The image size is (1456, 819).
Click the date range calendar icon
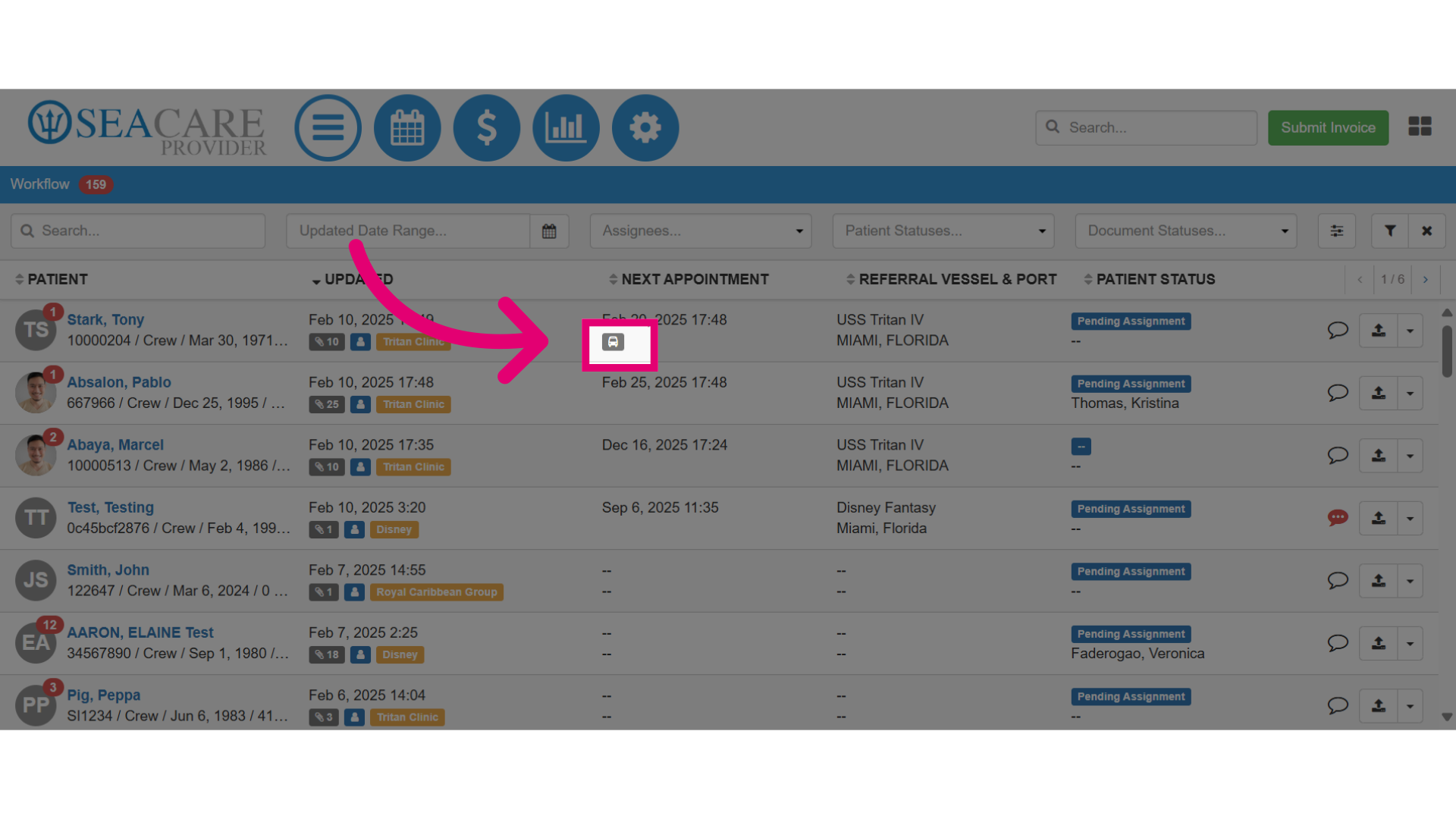[549, 231]
